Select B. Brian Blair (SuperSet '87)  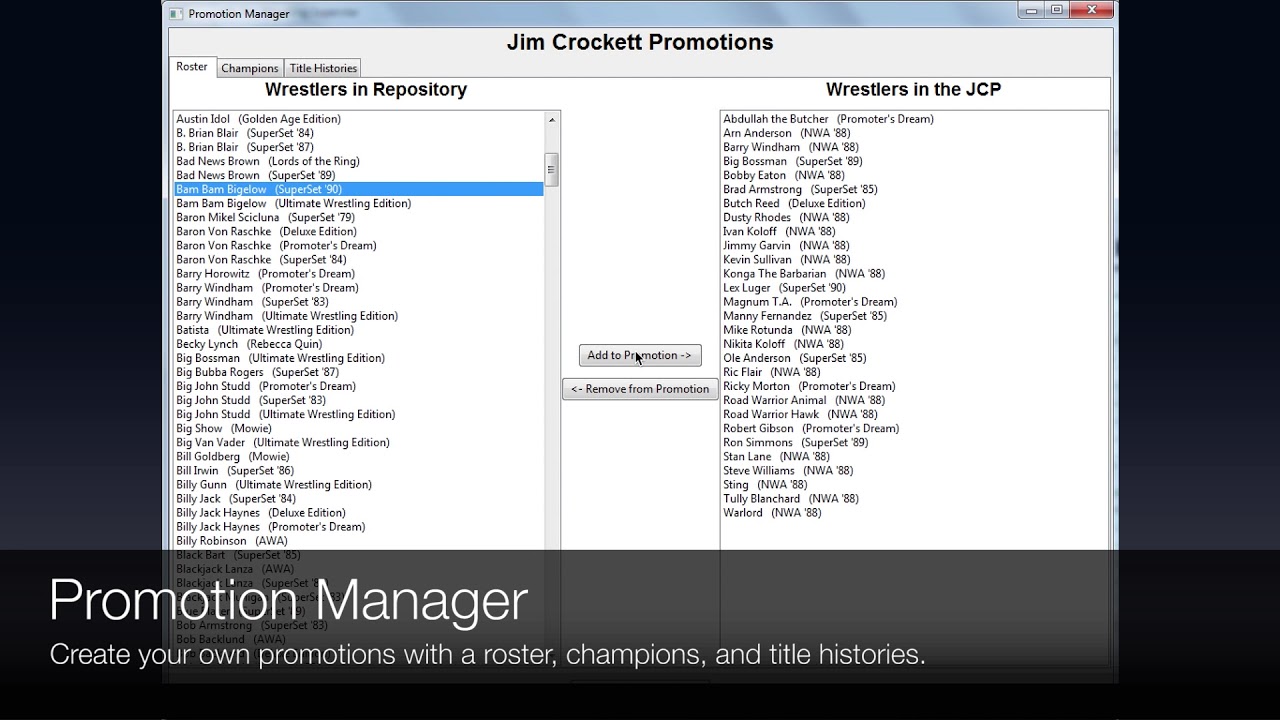click(x=359, y=147)
